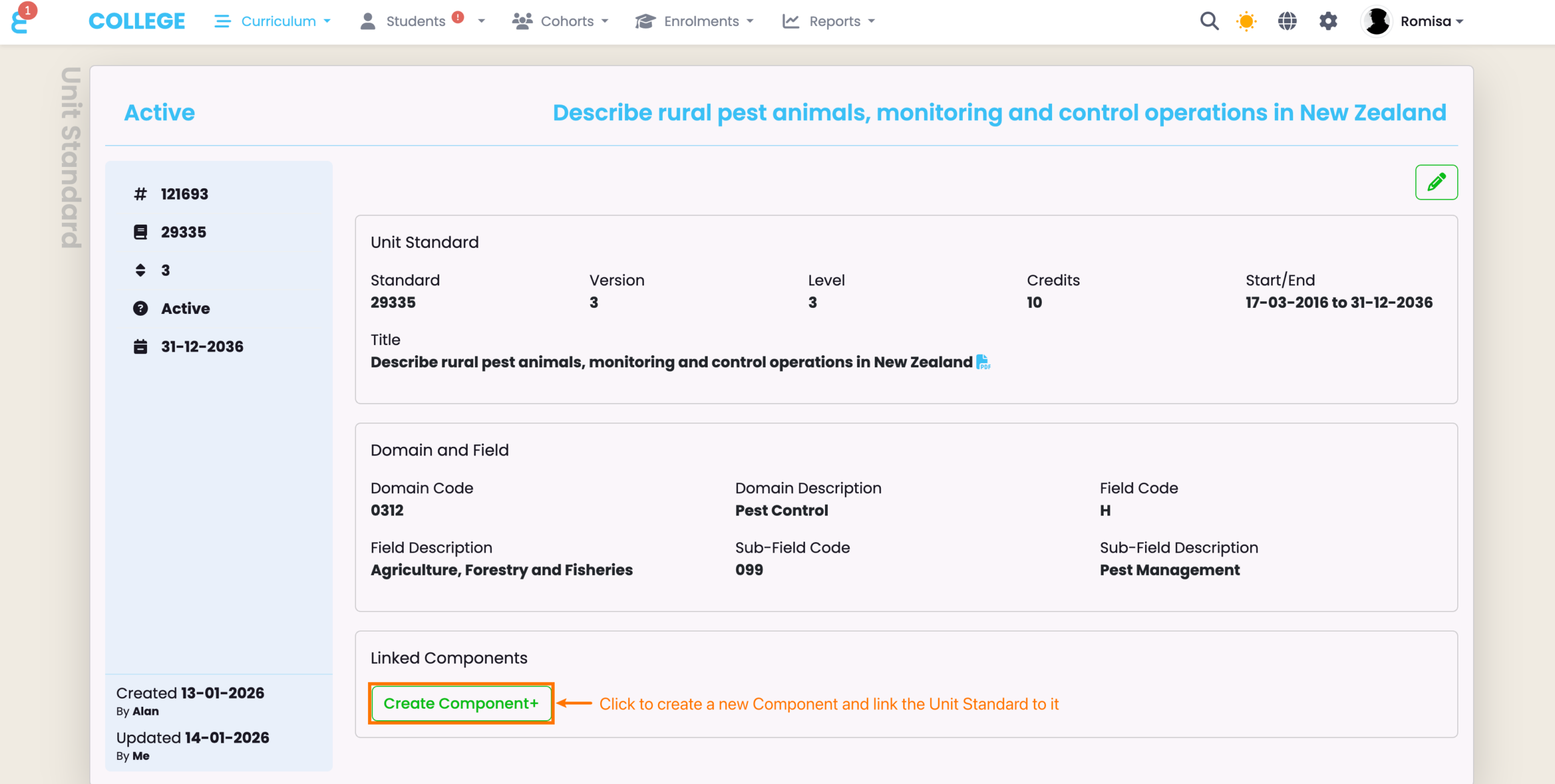Click the COLLEGE home link
Viewport: 1555px width, 784px height.
(137, 21)
